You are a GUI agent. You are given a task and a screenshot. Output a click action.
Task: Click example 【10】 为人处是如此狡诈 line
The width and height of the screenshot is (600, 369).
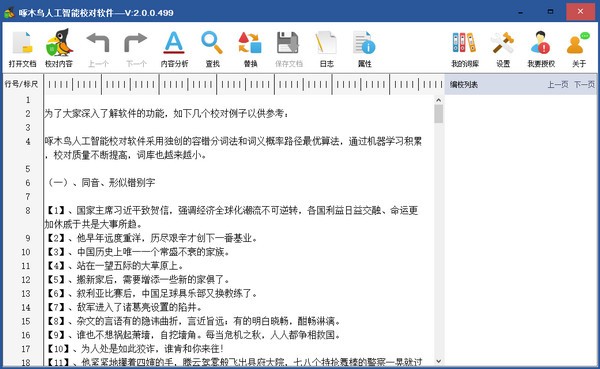(x=134, y=349)
